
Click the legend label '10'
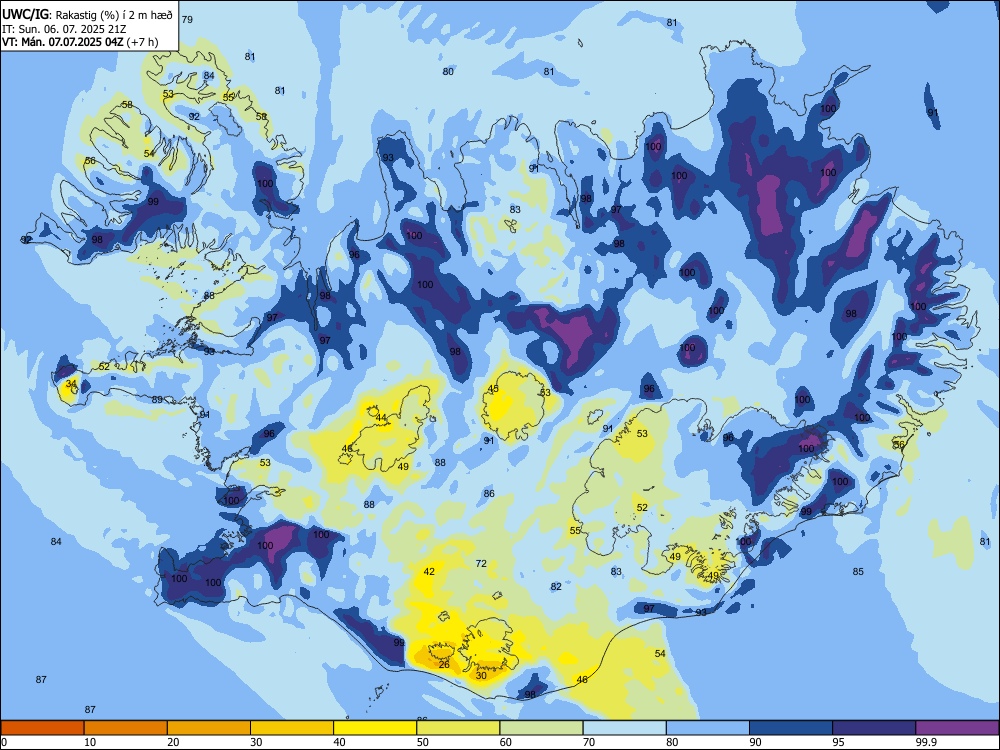[90, 742]
